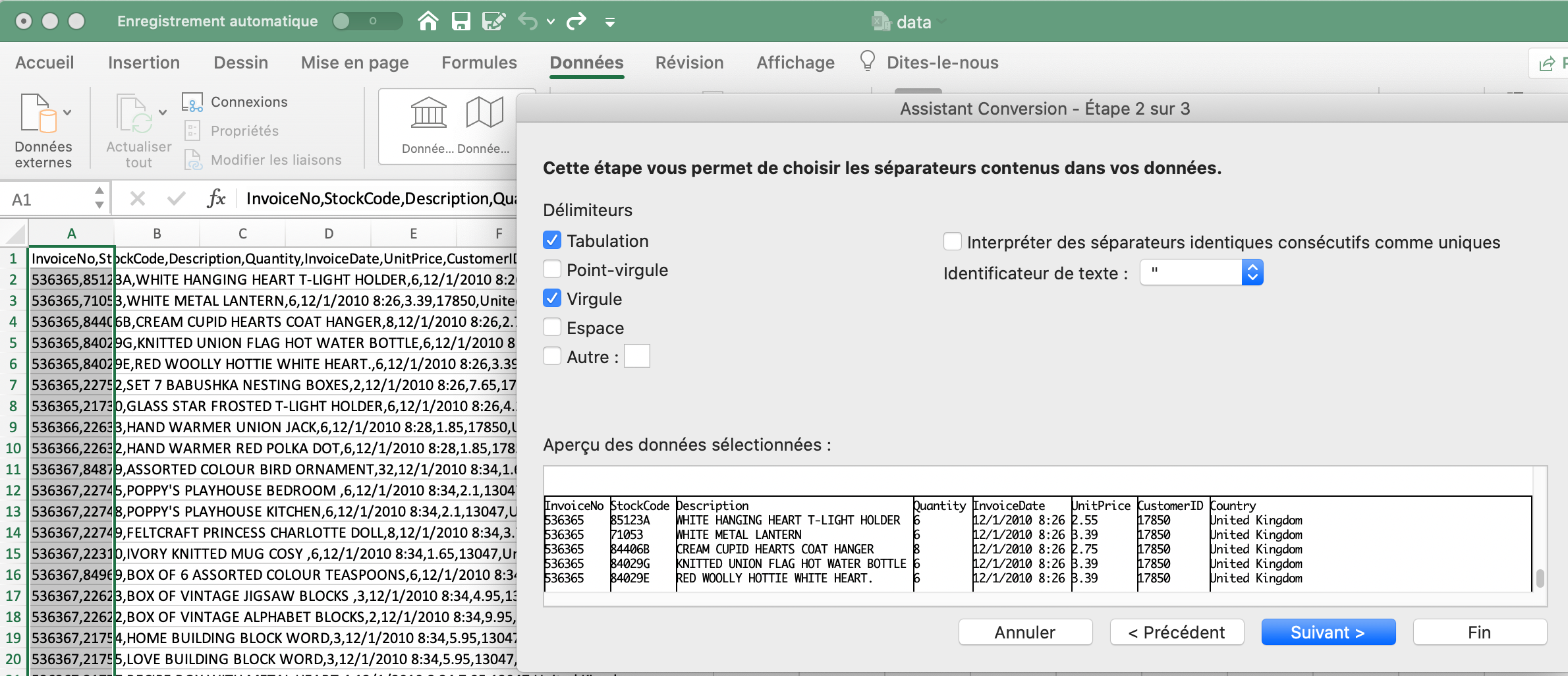This screenshot has width=1568, height=676.
Task: Select column C header
Action: tap(242, 233)
